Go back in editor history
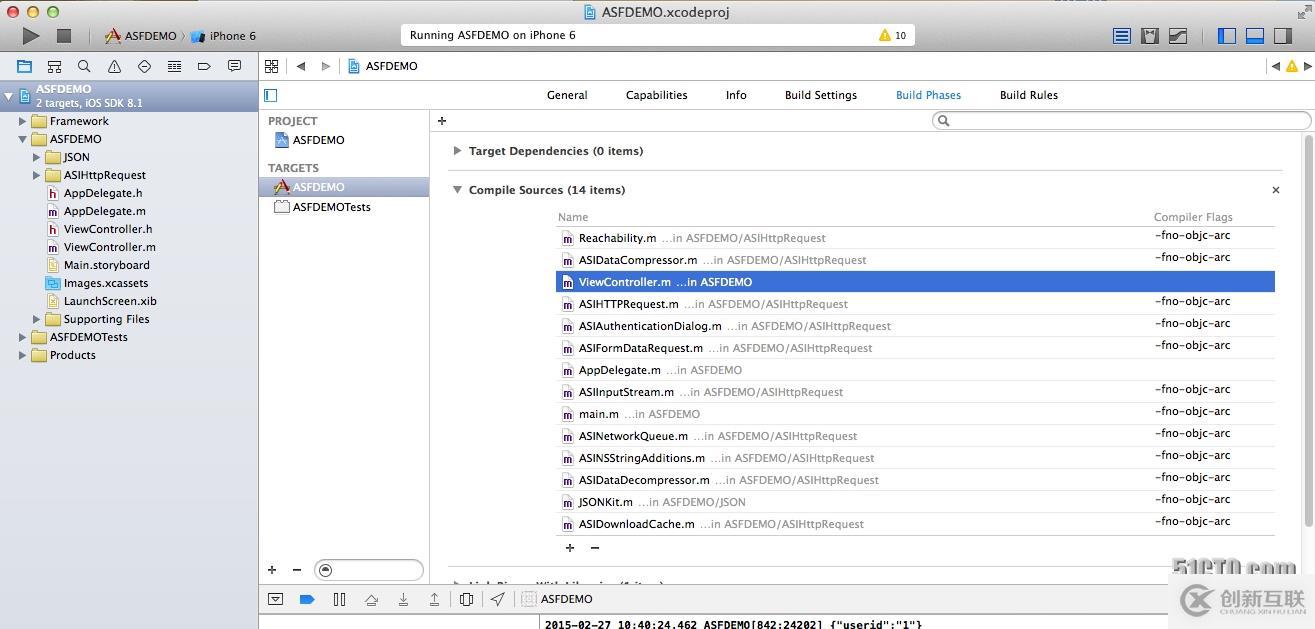This screenshot has height=629, width=1315. pos(301,66)
